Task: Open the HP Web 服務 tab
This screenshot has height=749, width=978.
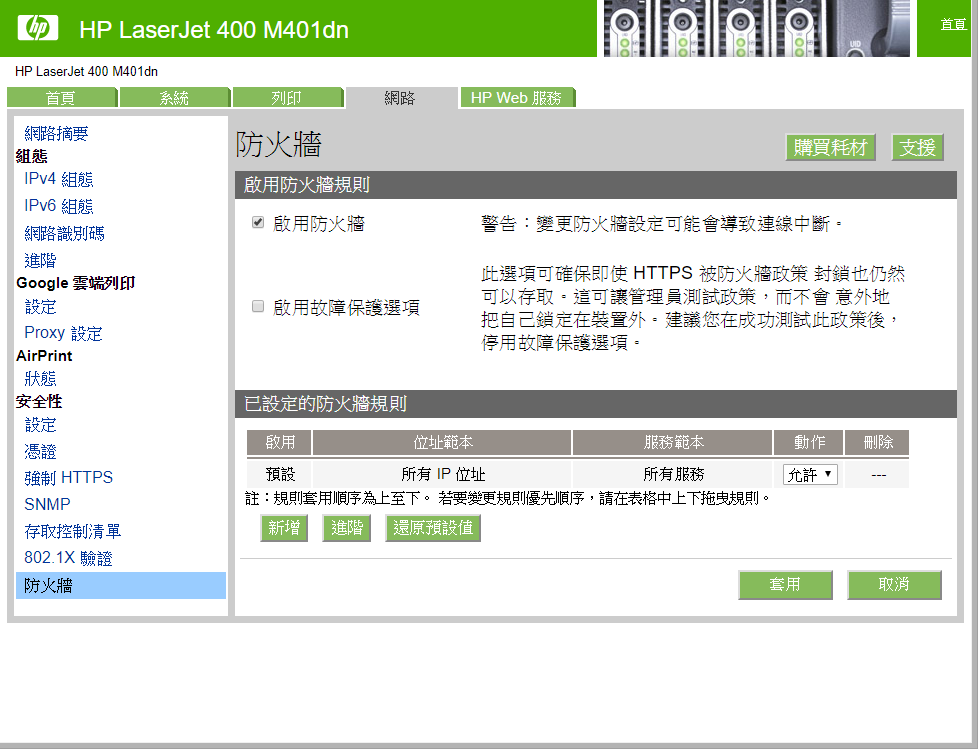Action: tap(516, 98)
